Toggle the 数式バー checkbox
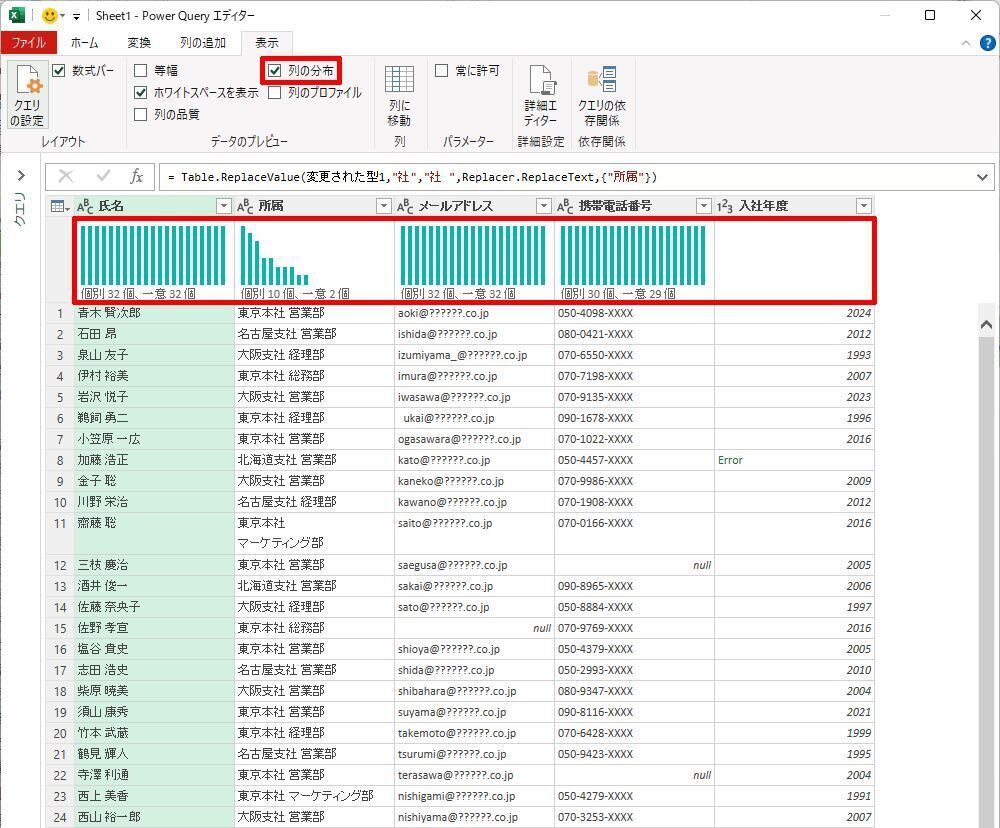 (59, 70)
